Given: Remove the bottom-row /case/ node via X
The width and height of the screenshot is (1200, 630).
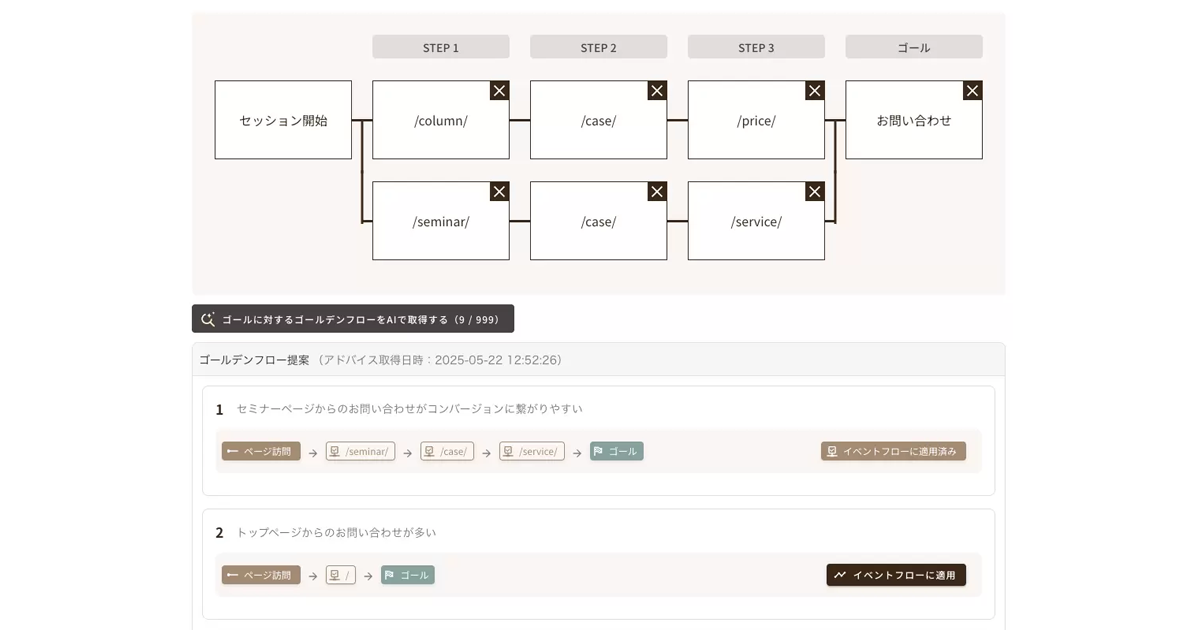Looking at the screenshot, I should tap(657, 191).
